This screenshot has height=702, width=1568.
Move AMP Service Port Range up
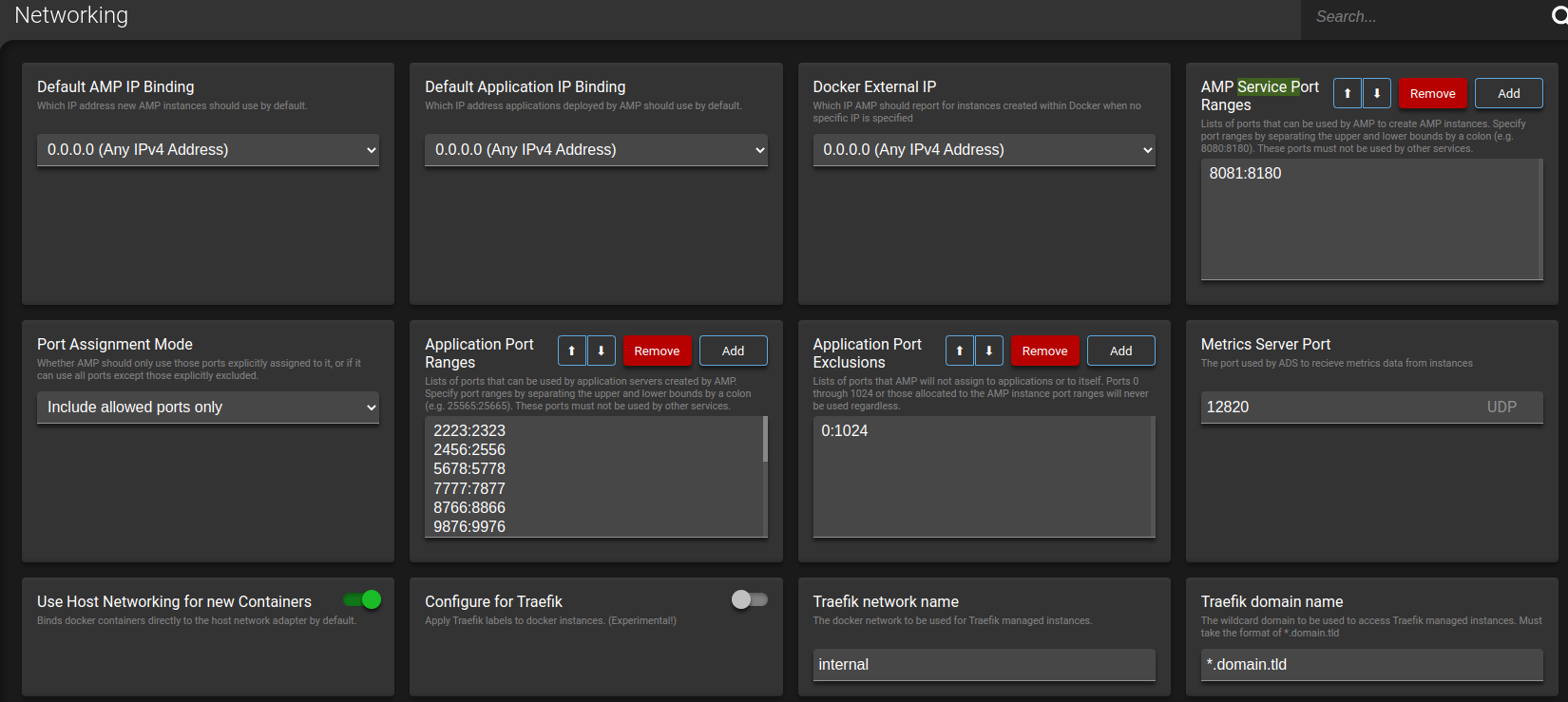[1347, 93]
